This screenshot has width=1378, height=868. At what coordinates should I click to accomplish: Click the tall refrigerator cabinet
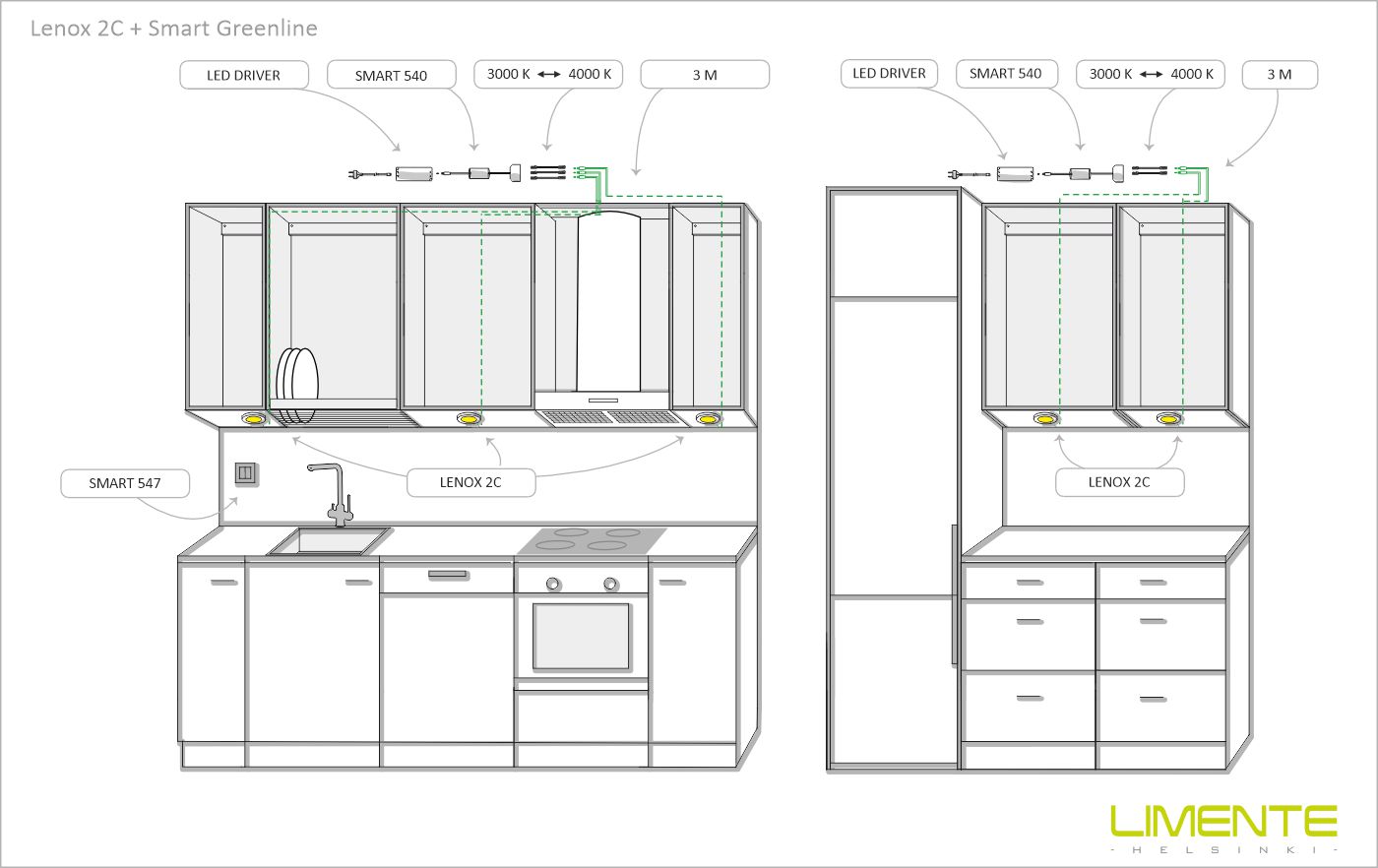(893, 479)
